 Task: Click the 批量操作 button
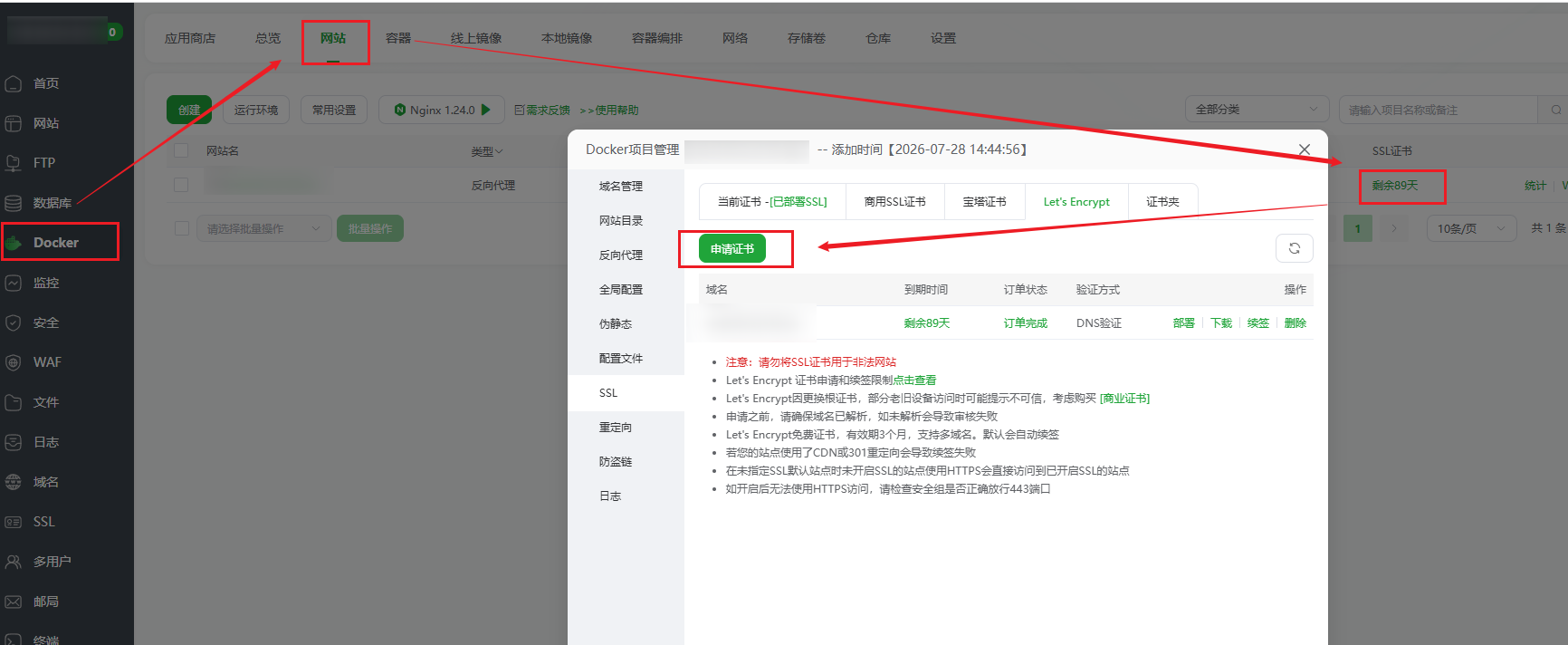point(370,228)
